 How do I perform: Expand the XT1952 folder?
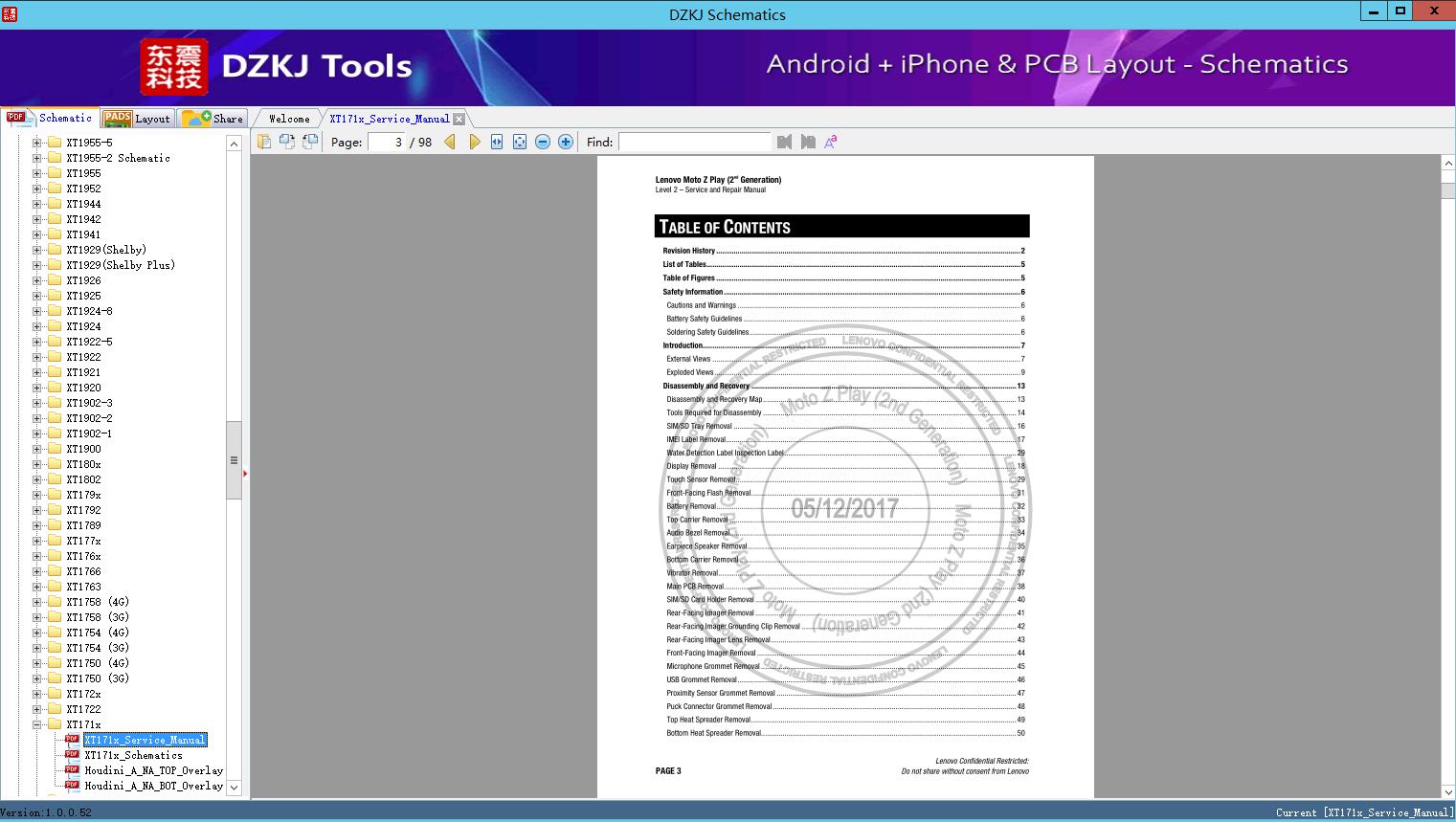click(x=37, y=189)
